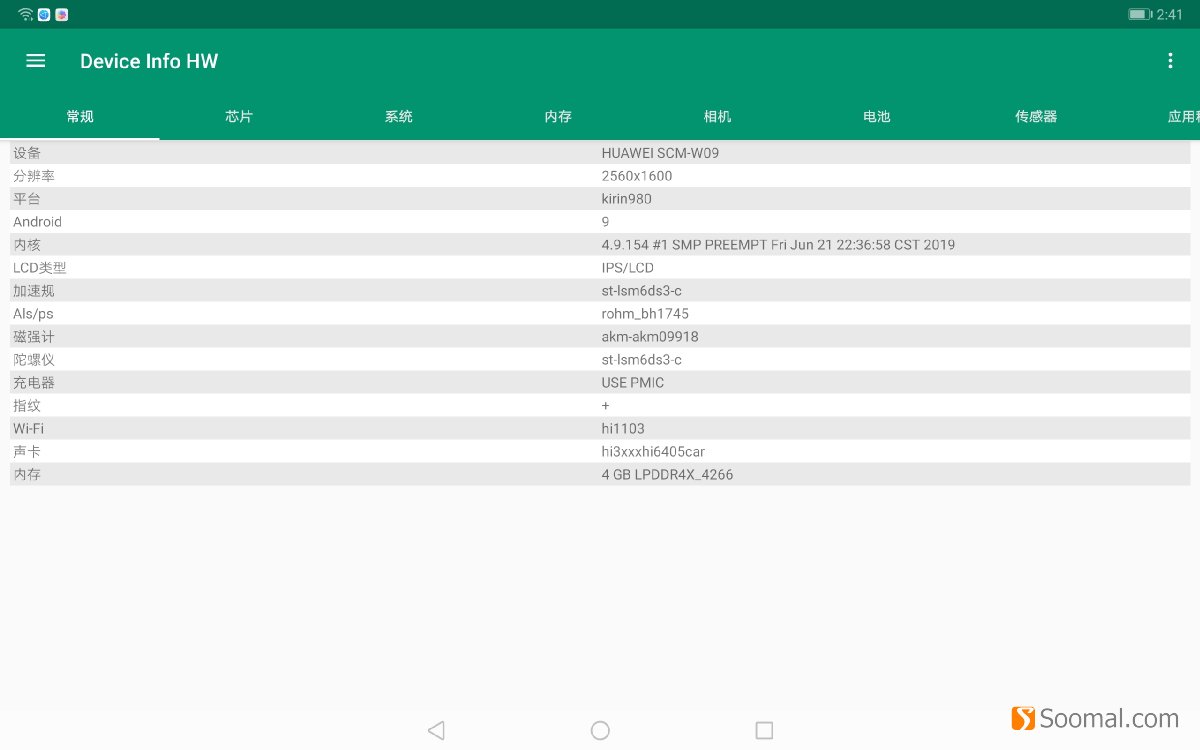
Task: Select the 内存 (memory) tab
Action: click(x=557, y=116)
